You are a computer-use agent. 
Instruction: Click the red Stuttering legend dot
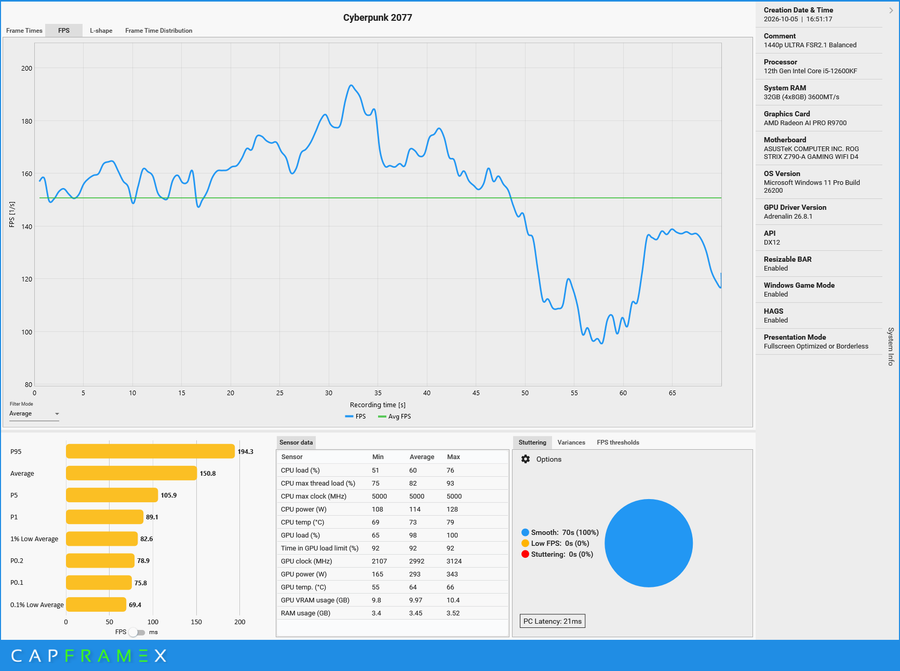click(x=525, y=554)
